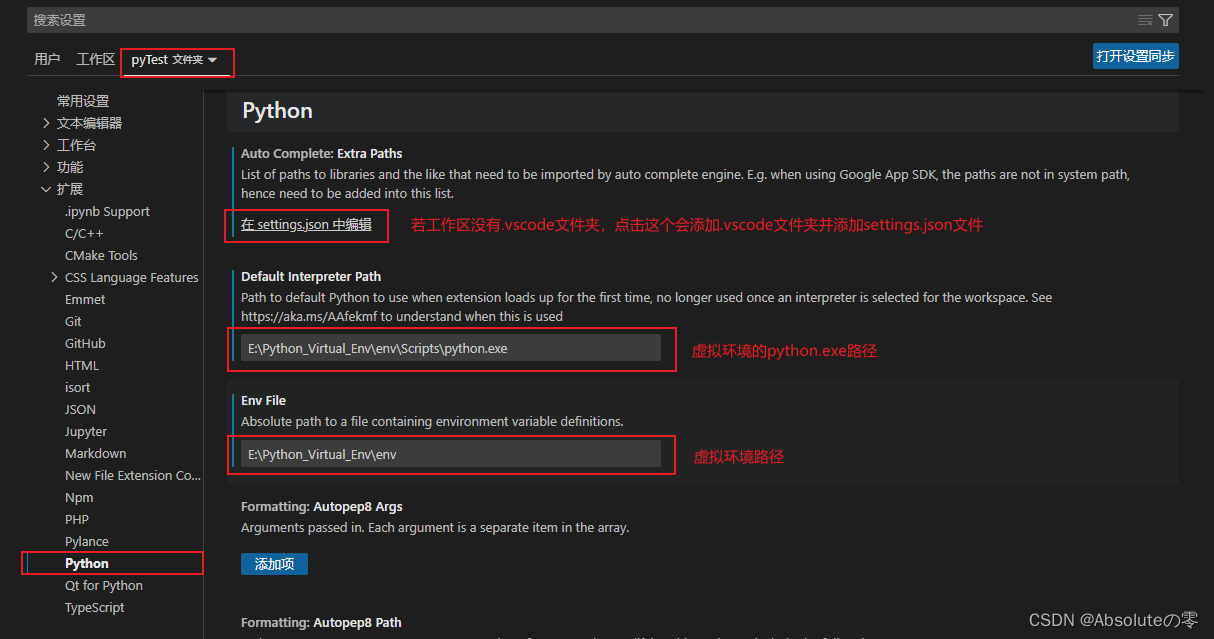Select Pylance in the extensions list

(85, 541)
